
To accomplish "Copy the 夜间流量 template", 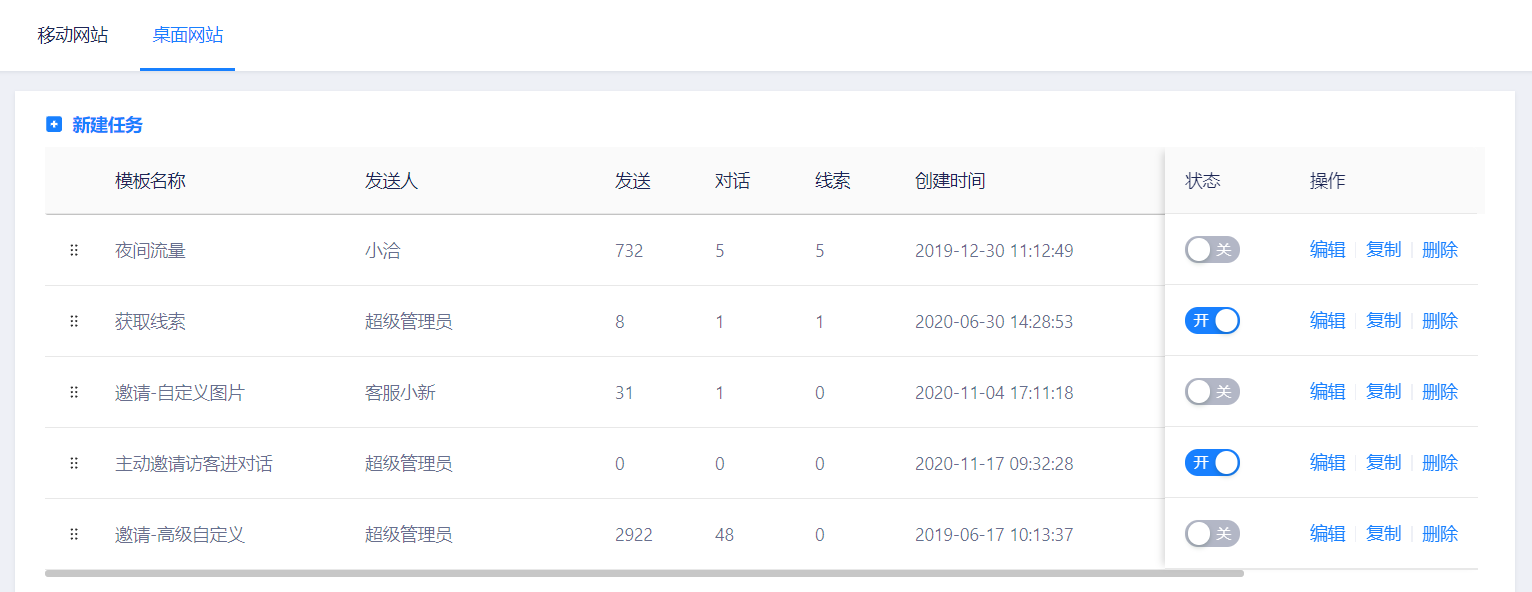I will (1384, 250).
